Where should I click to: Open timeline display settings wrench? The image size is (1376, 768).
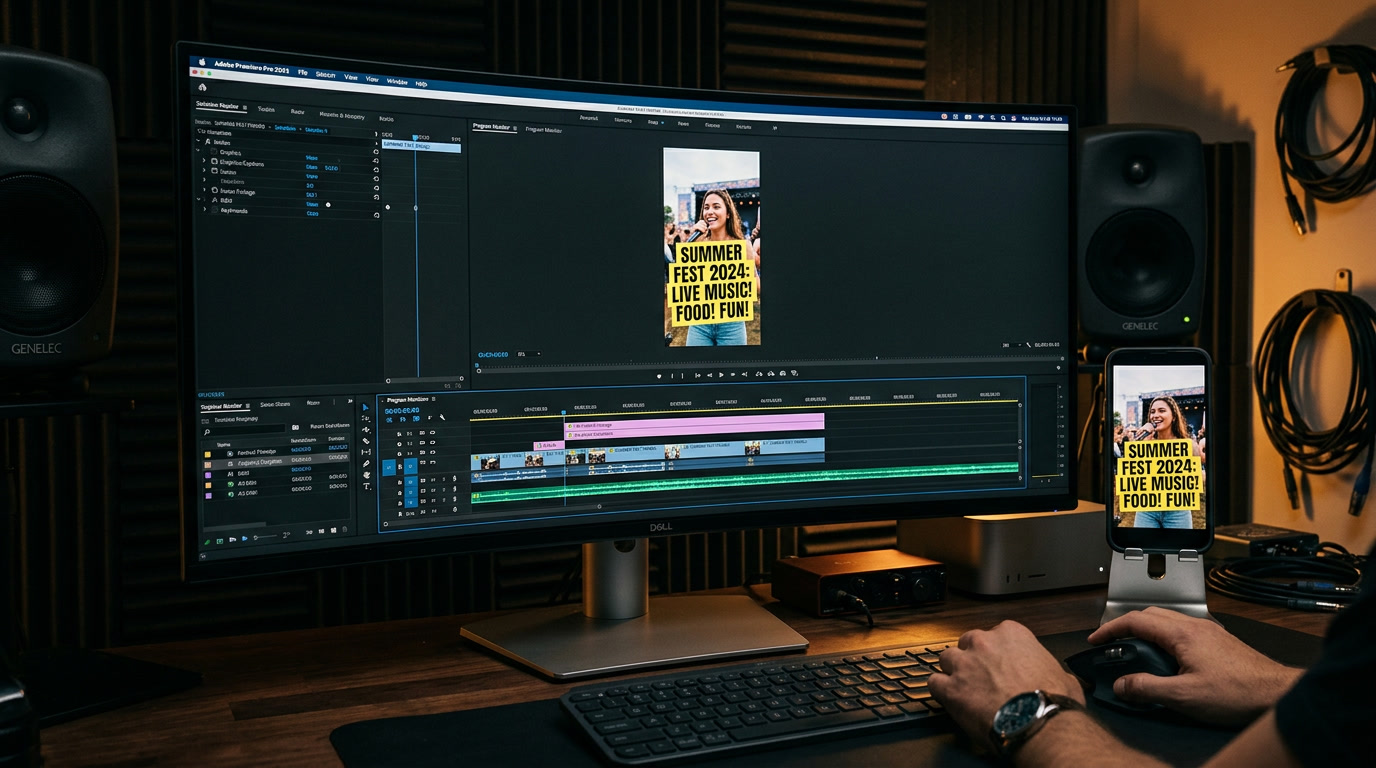point(442,417)
